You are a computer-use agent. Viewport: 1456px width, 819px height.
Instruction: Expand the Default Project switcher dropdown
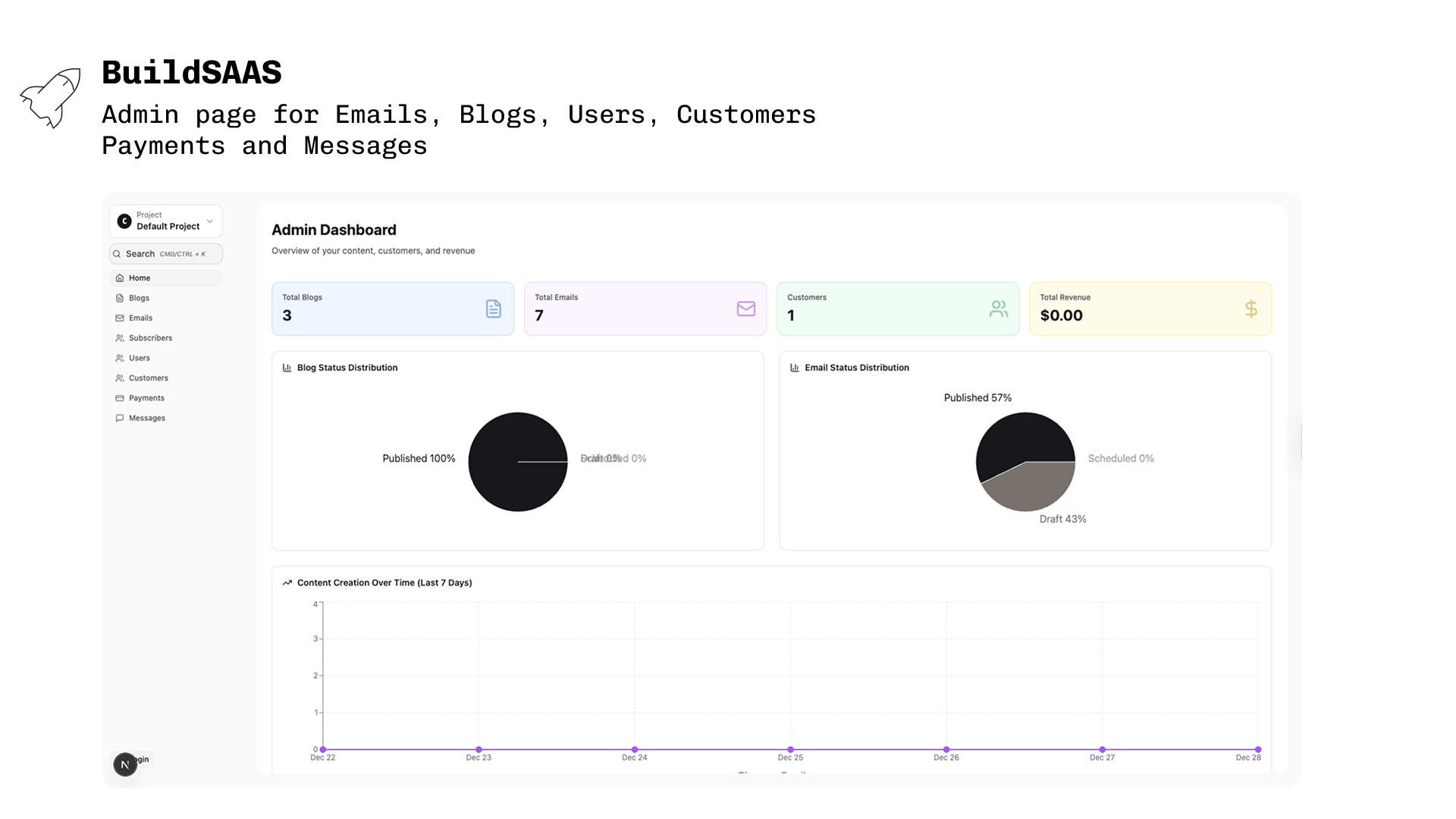pyautogui.click(x=210, y=221)
